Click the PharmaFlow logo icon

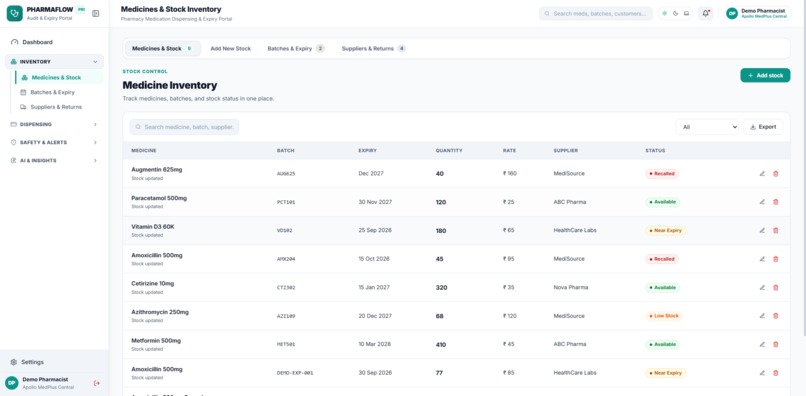pyautogui.click(x=14, y=13)
